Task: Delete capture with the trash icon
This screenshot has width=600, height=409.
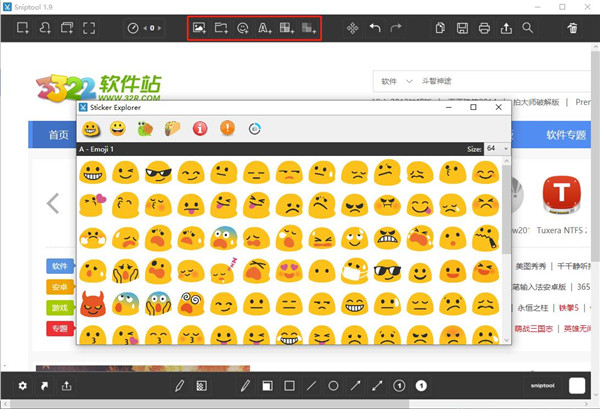Action: click(572, 29)
